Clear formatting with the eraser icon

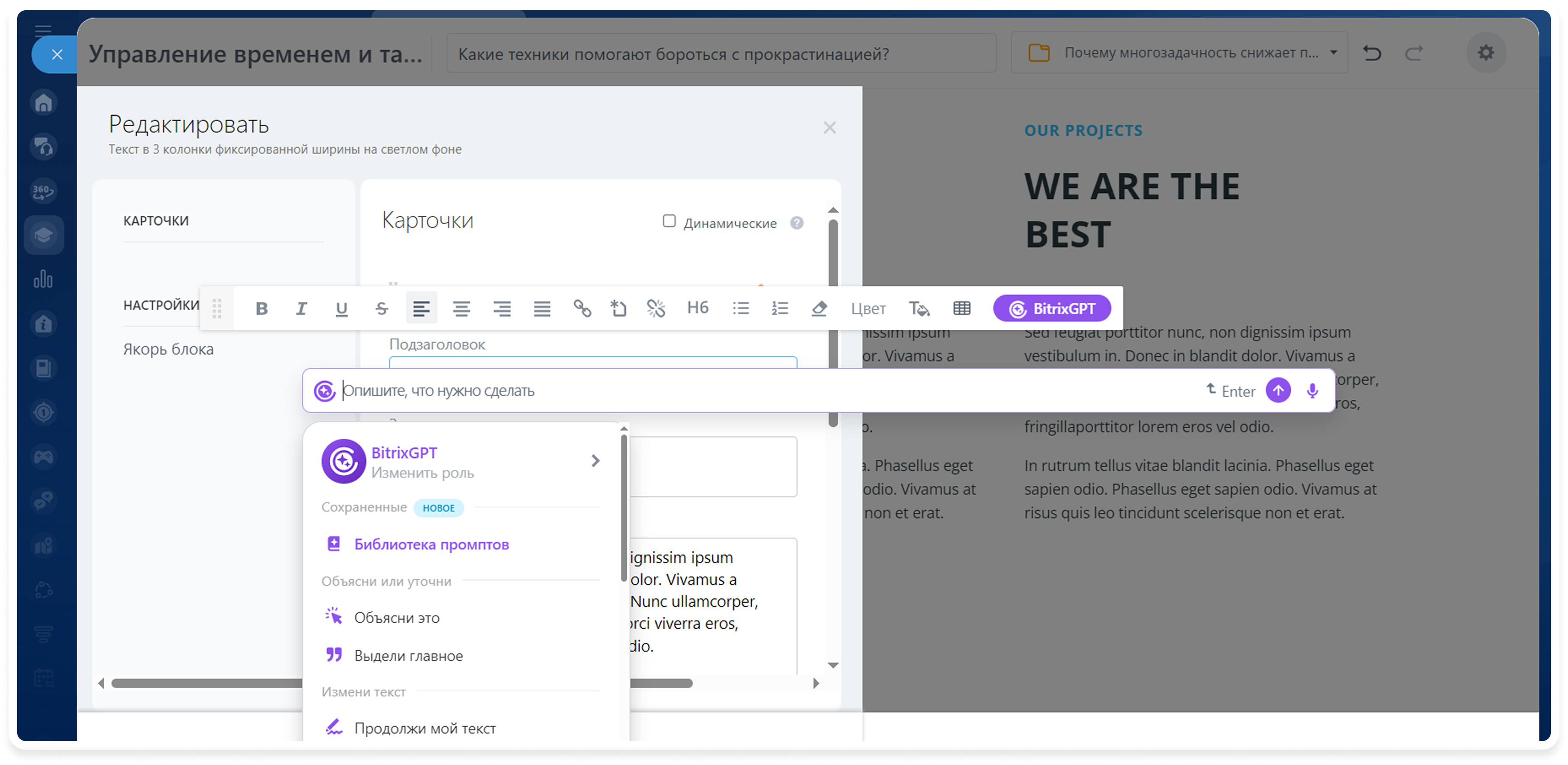click(819, 308)
